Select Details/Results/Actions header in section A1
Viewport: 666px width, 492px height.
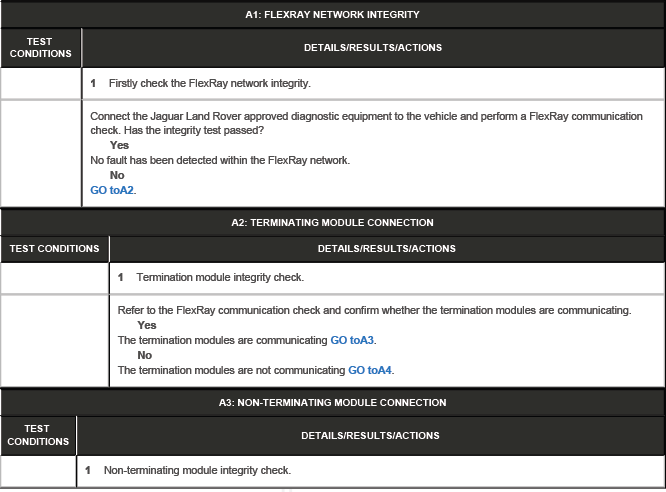click(372, 47)
